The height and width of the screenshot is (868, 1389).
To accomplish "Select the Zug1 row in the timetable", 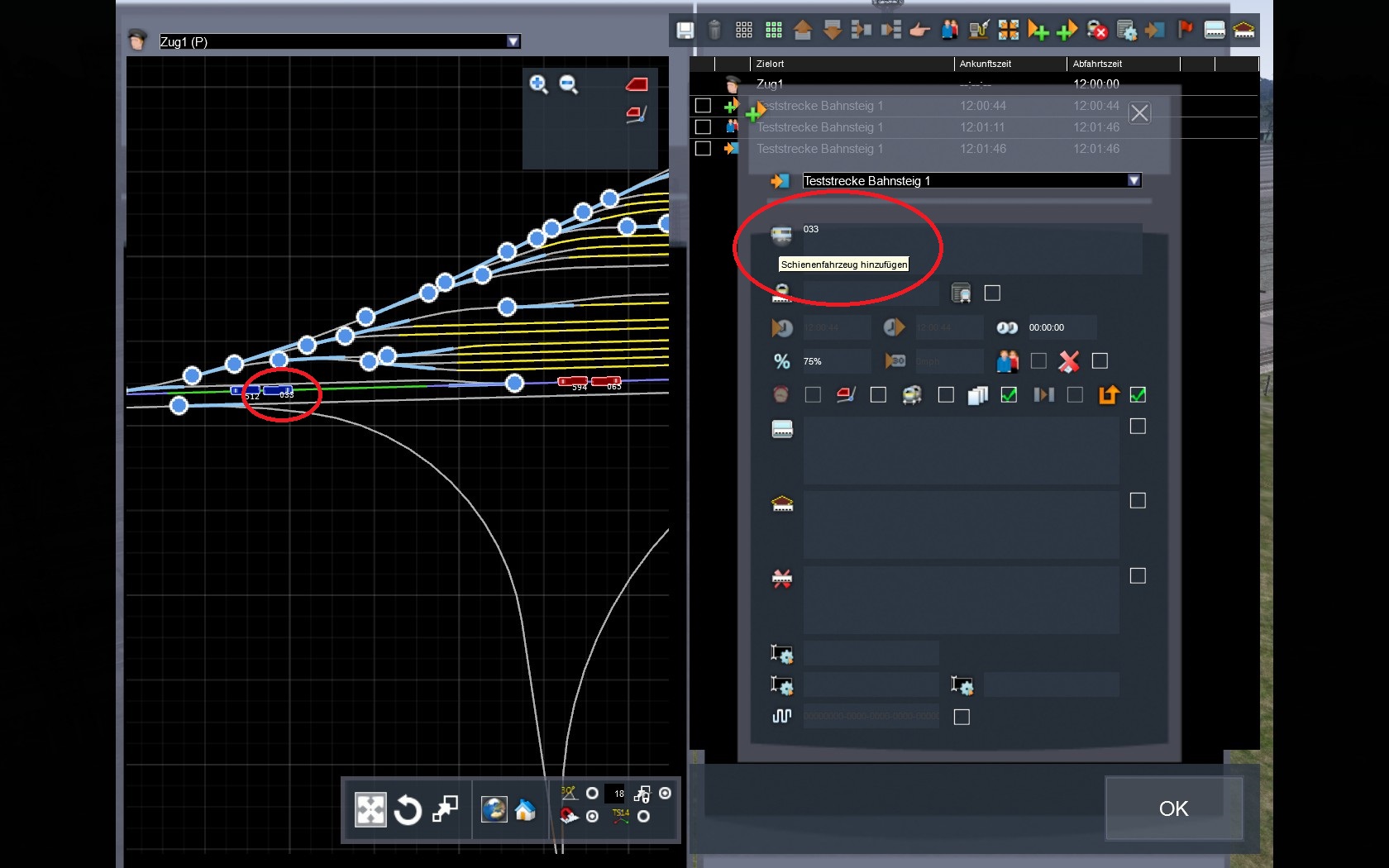I will 974,84.
